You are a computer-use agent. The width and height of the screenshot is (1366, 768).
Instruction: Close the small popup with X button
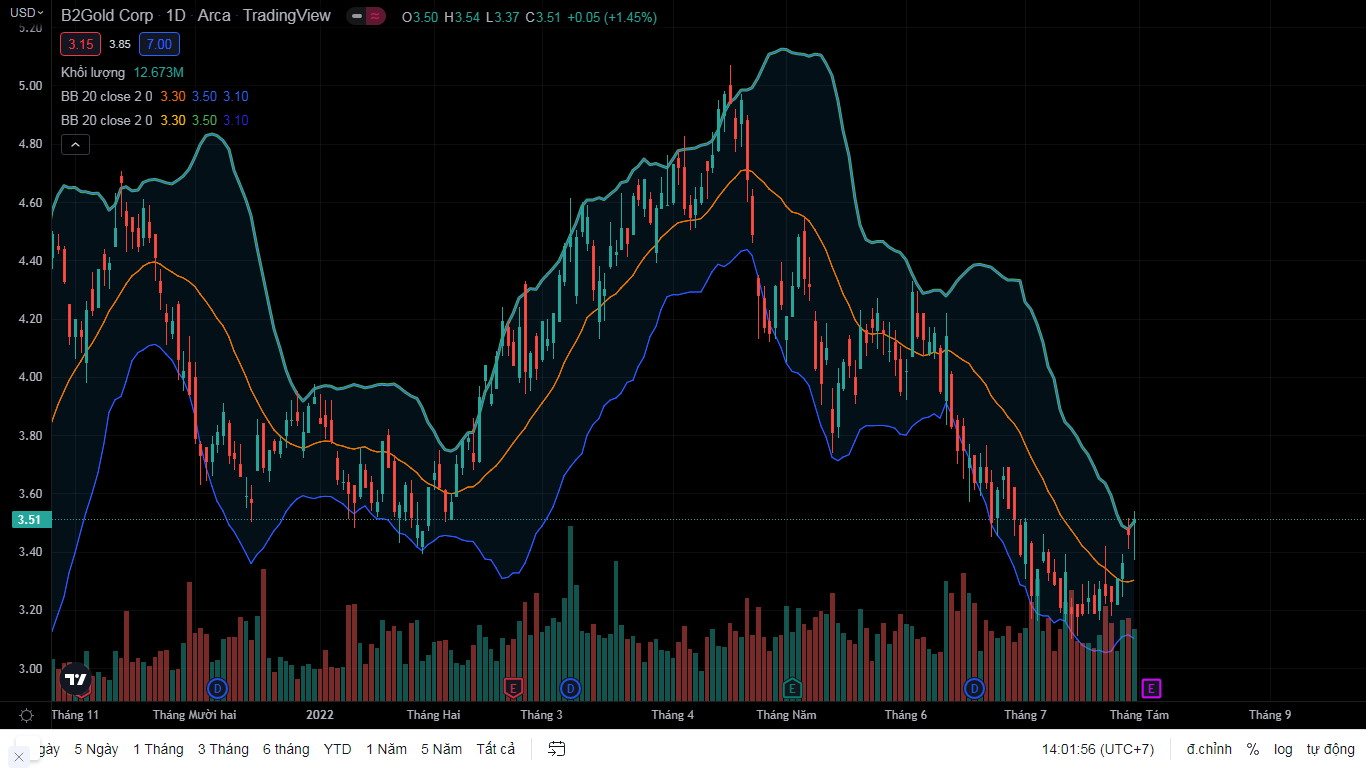(x=18, y=756)
